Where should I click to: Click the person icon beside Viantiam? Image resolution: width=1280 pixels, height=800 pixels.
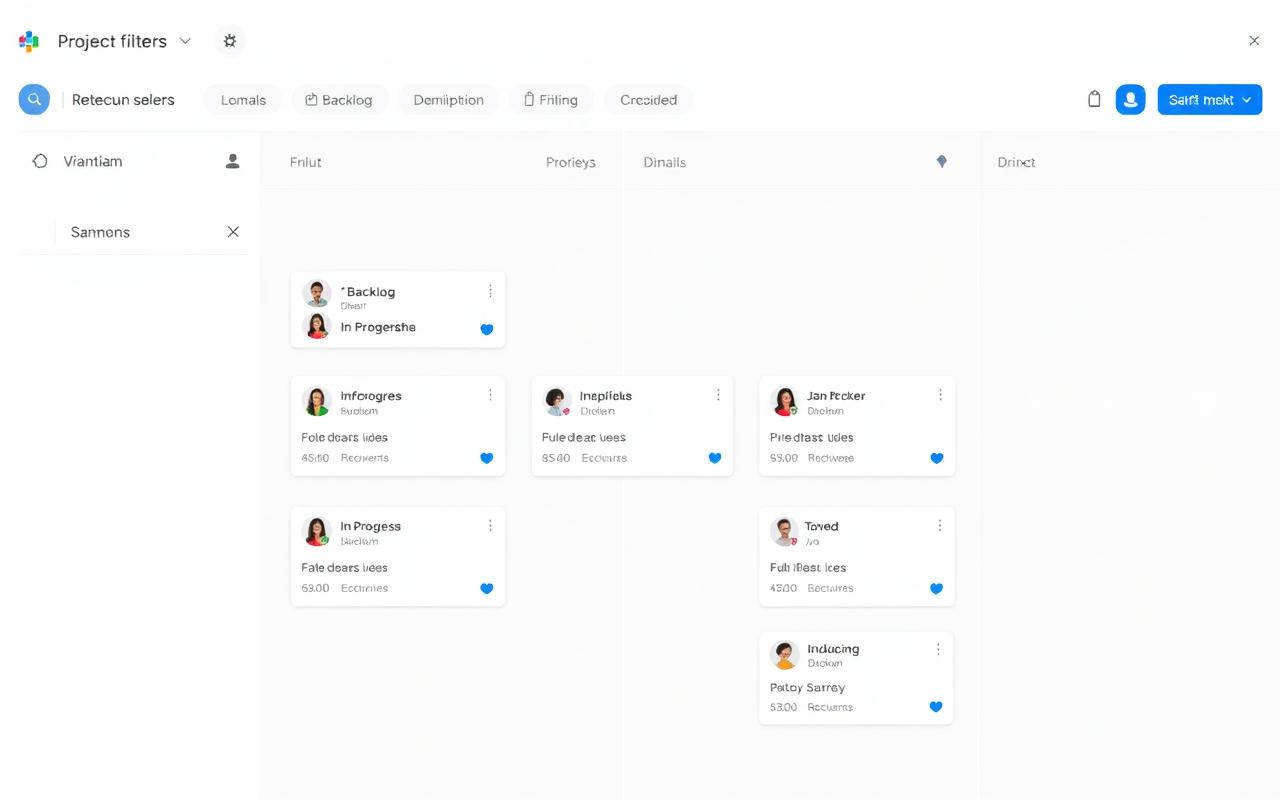(233, 161)
